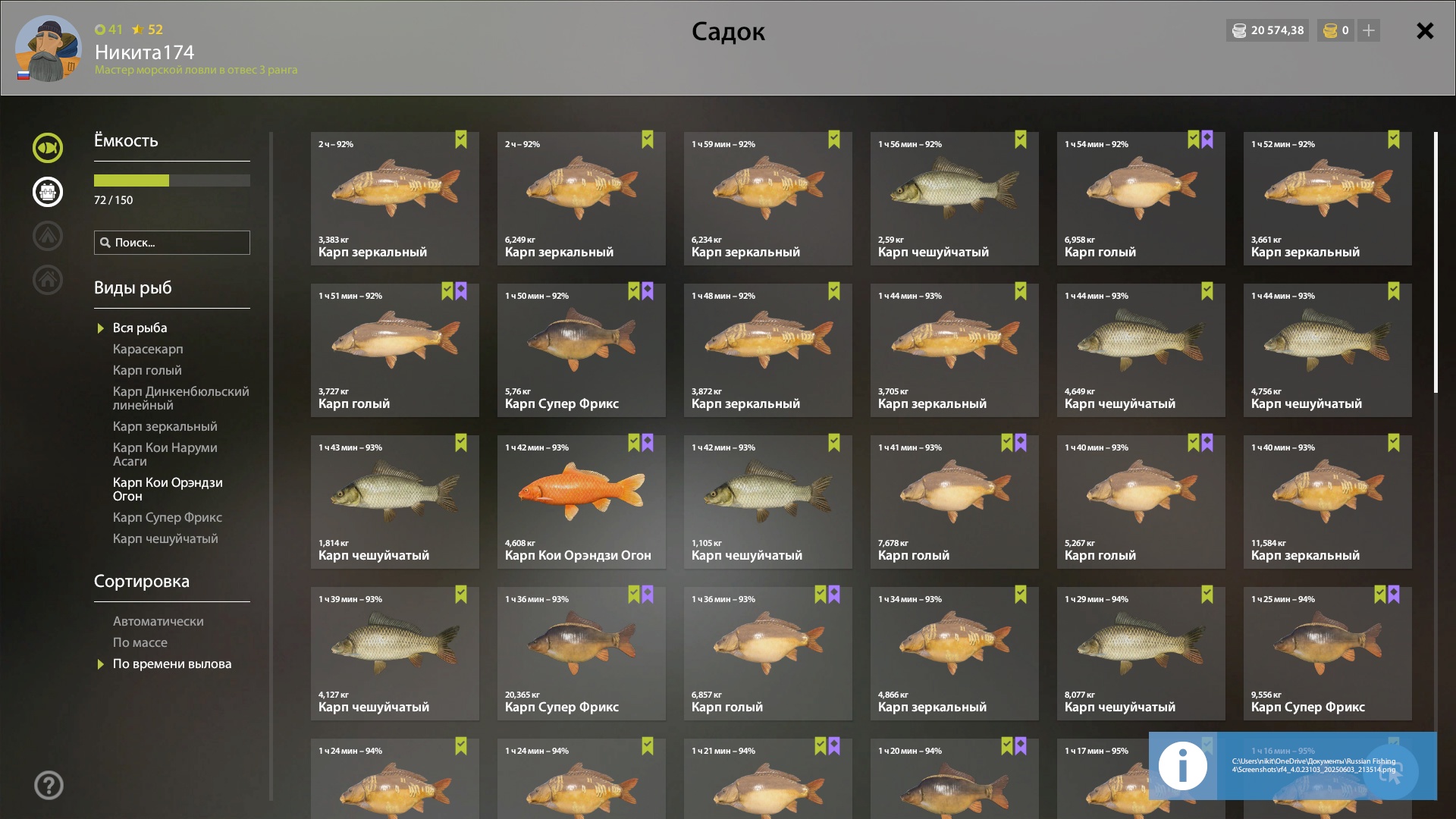Screen dimensions: 1456x819
Task: Select the second round sidebar icon
Action: 48,192
